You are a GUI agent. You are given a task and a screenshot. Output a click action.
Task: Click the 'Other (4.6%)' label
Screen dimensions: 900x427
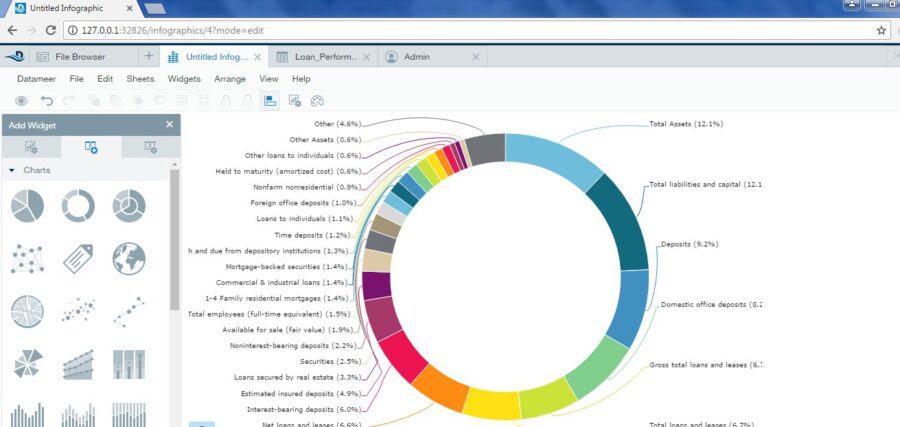tap(337, 124)
